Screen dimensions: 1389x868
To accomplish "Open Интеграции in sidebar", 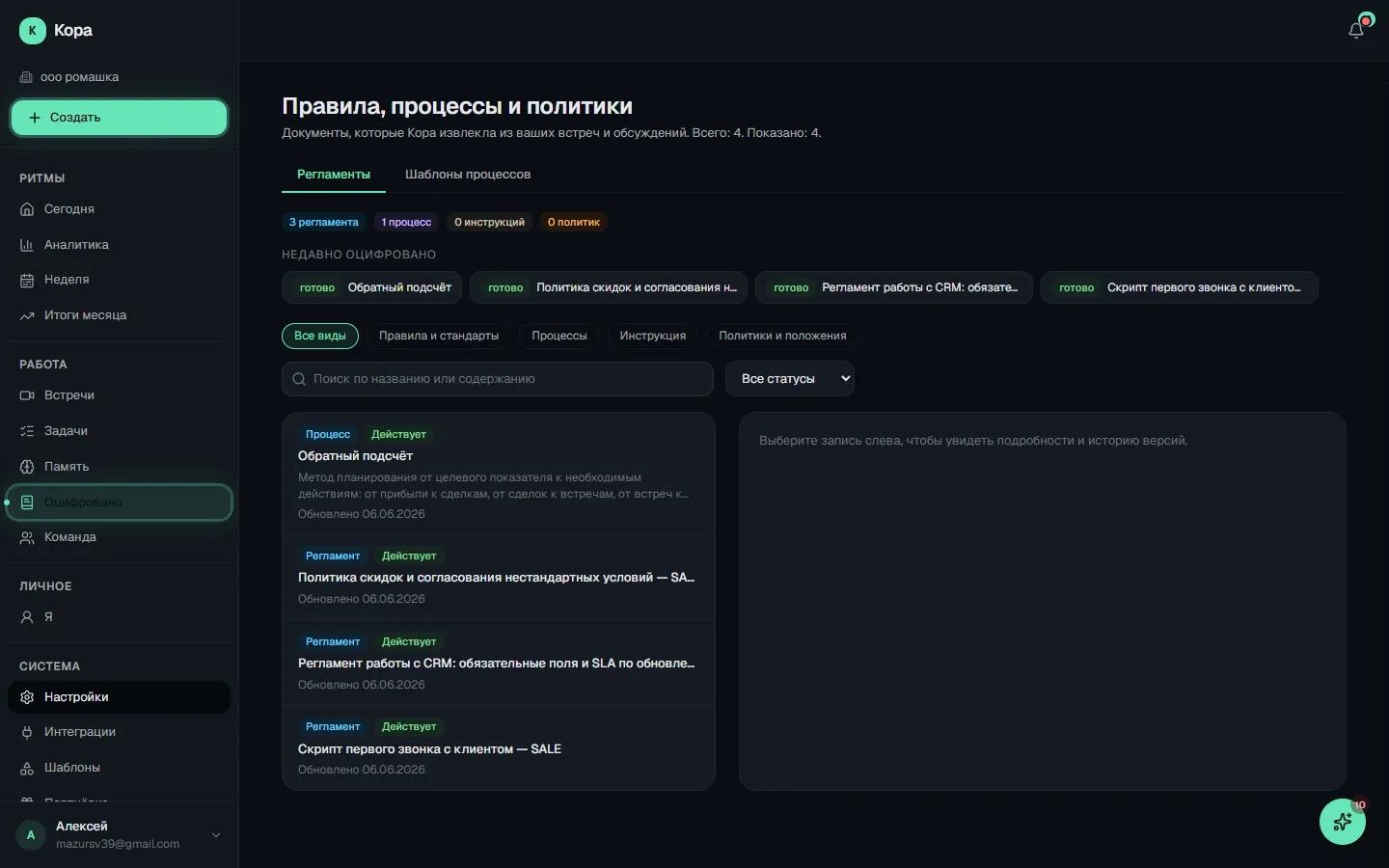I will pos(120,732).
